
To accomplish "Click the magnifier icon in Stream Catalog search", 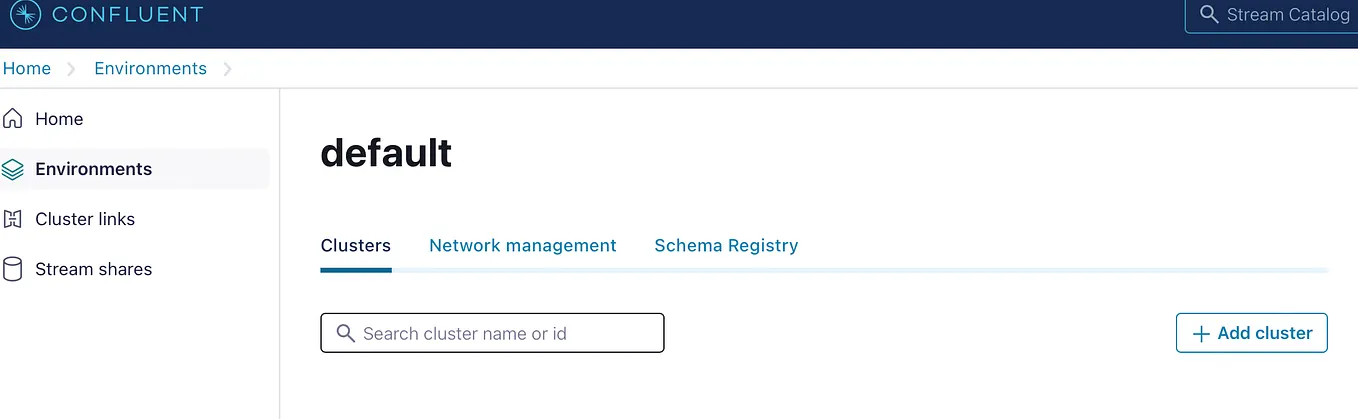I will (x=1209, y=15).
